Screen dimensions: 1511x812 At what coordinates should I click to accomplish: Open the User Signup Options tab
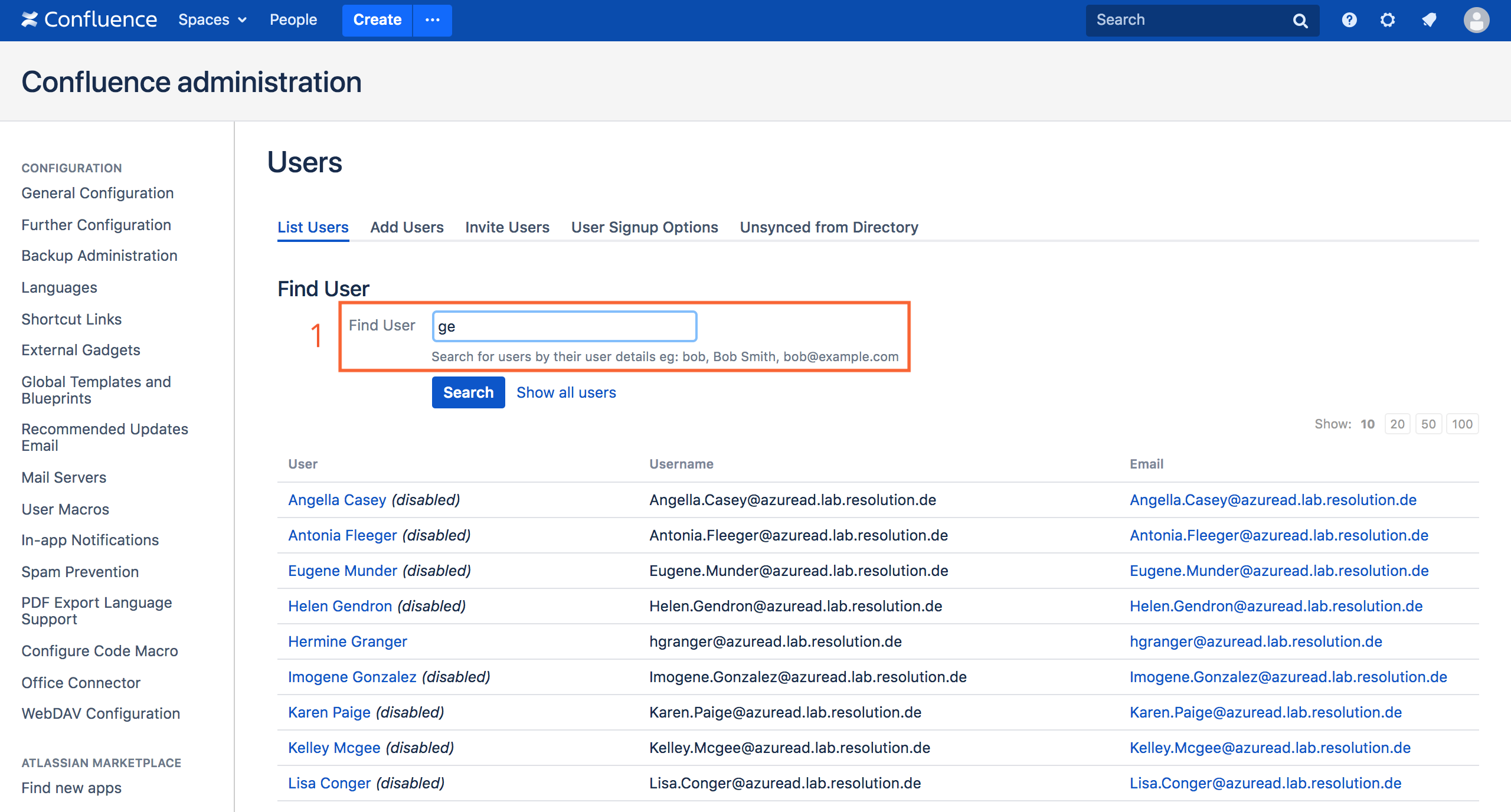click(645, 227)
